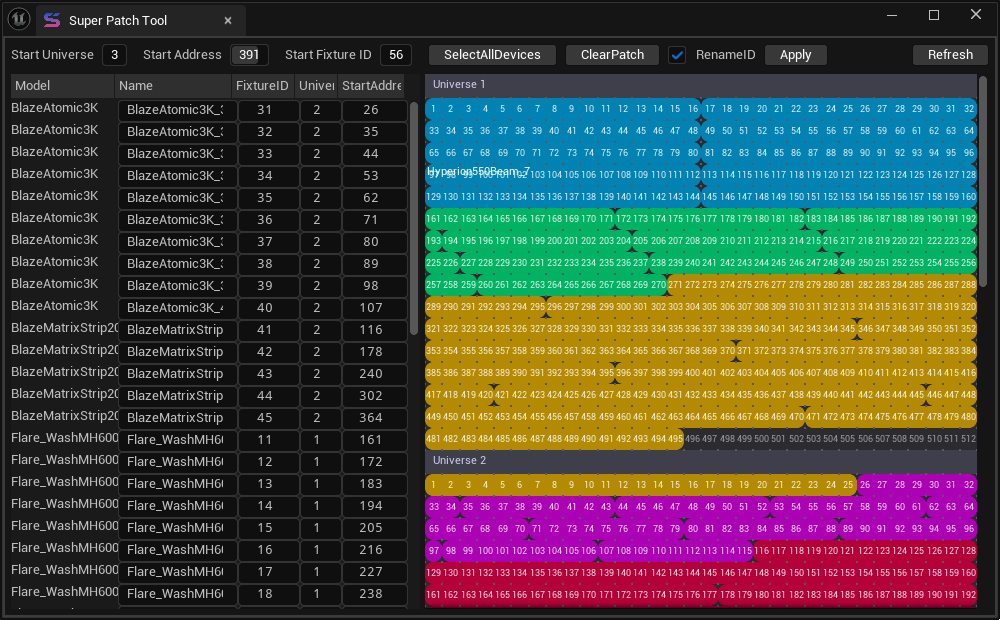The image size is (1000, 620).
Task: Click the Super Patch Tool tab icon
Action: 52,20
